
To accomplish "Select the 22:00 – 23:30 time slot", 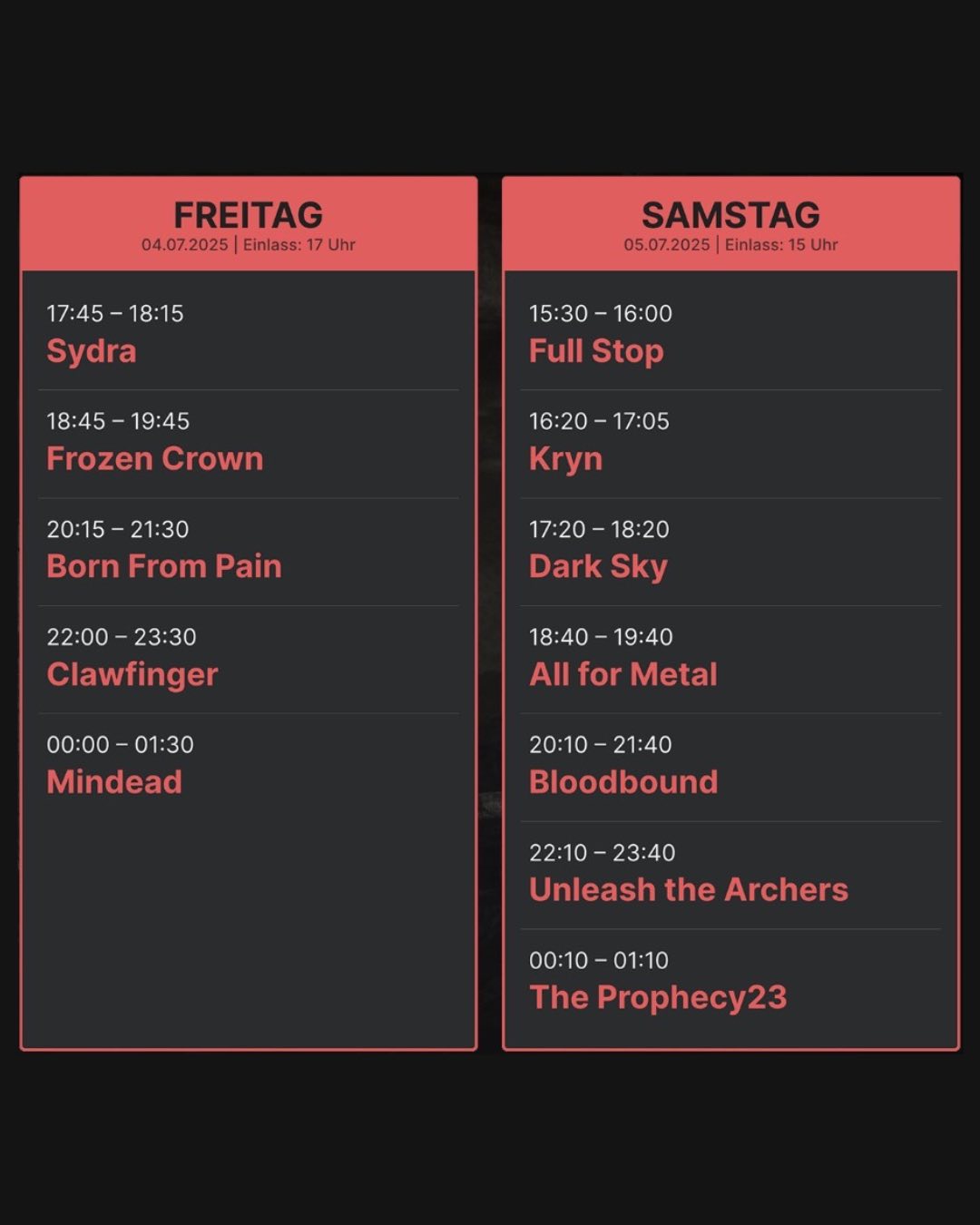I will click(122, 637).
